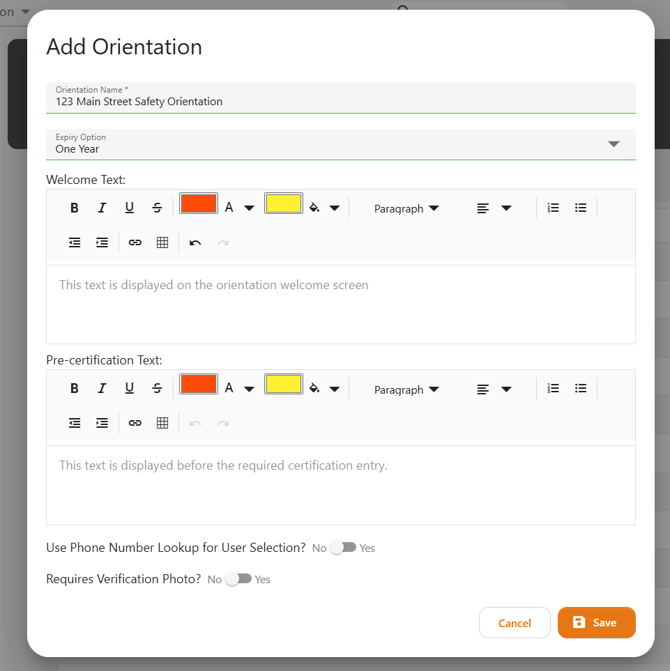
Task: Open Paragraph style dropdown in Welcome Text
Action: 406,209
